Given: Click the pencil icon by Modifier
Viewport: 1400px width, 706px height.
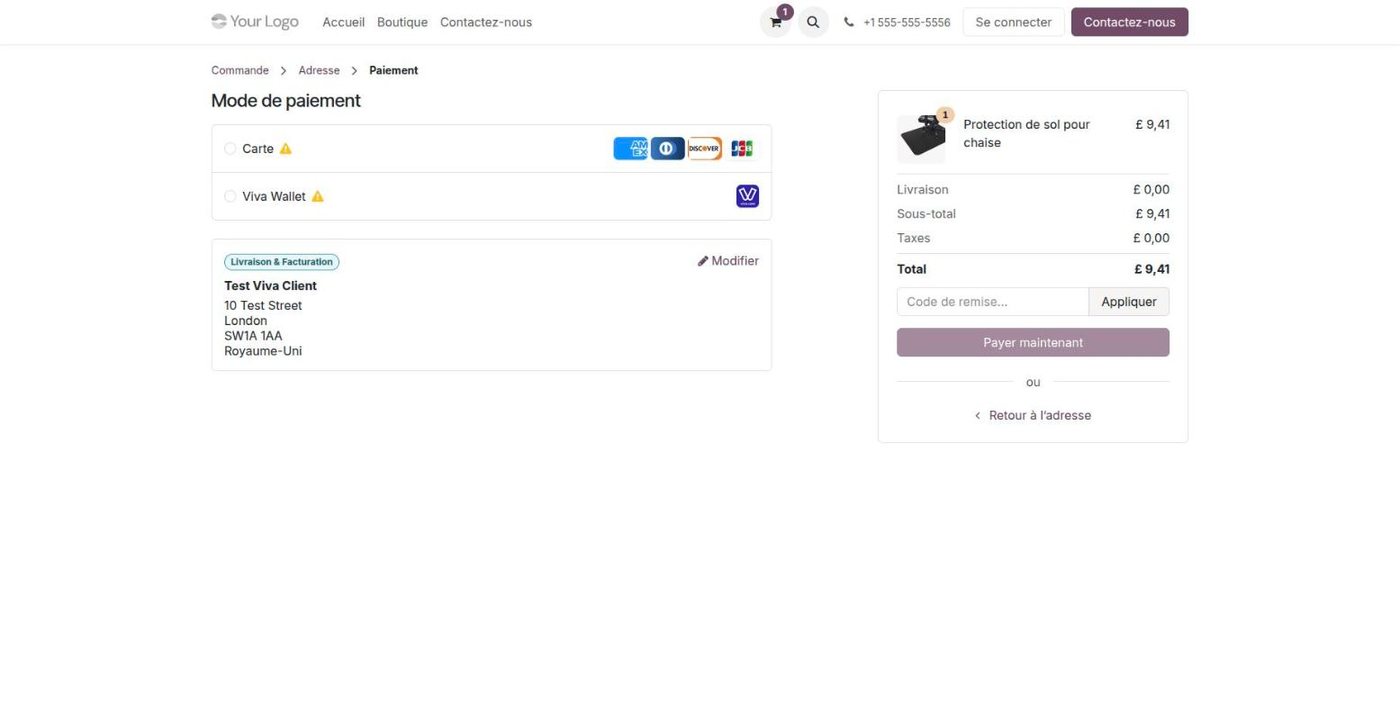Looking at the screenshot, I should (x=703, y=261).
